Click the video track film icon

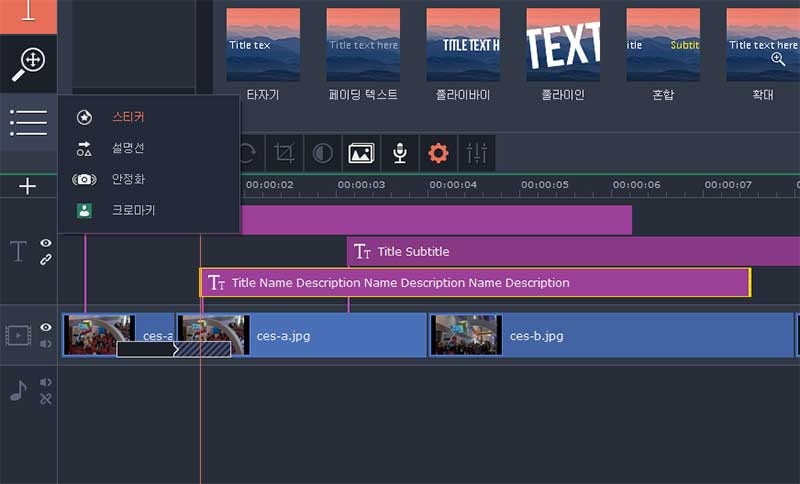coord(18,336)
